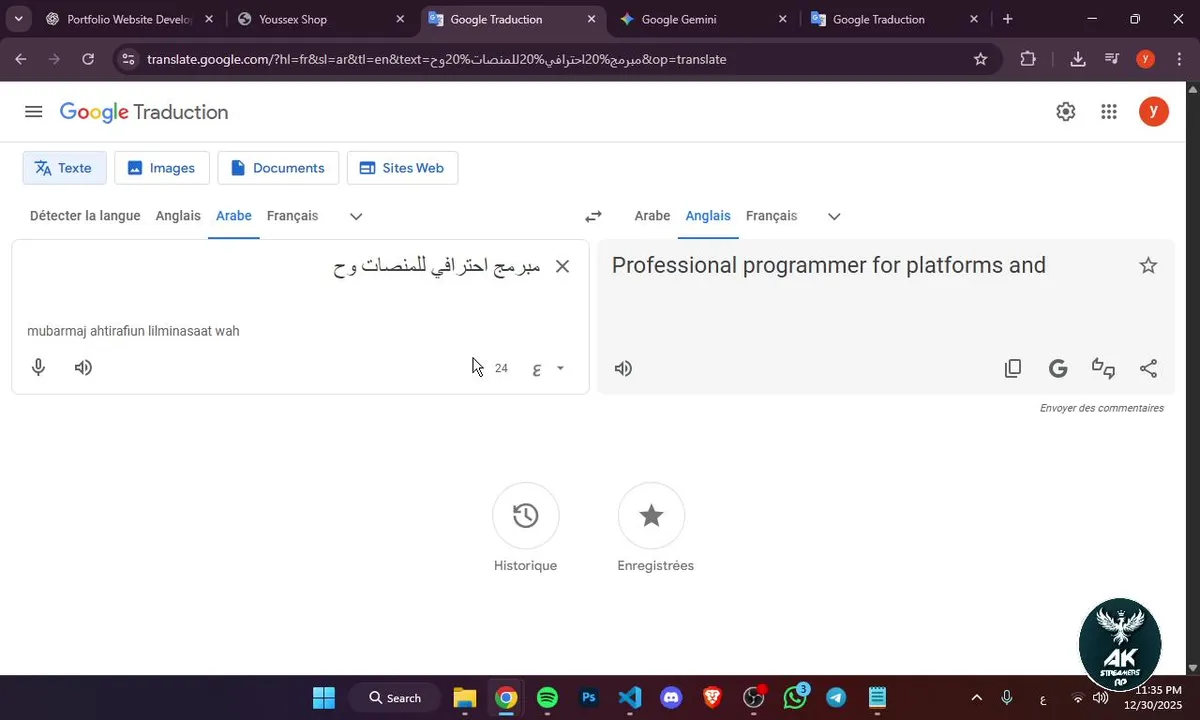The height and width of the screenshot is (720, 1200).
Task: Switch to Texte translation mode
Action: (x=64, y=168)
